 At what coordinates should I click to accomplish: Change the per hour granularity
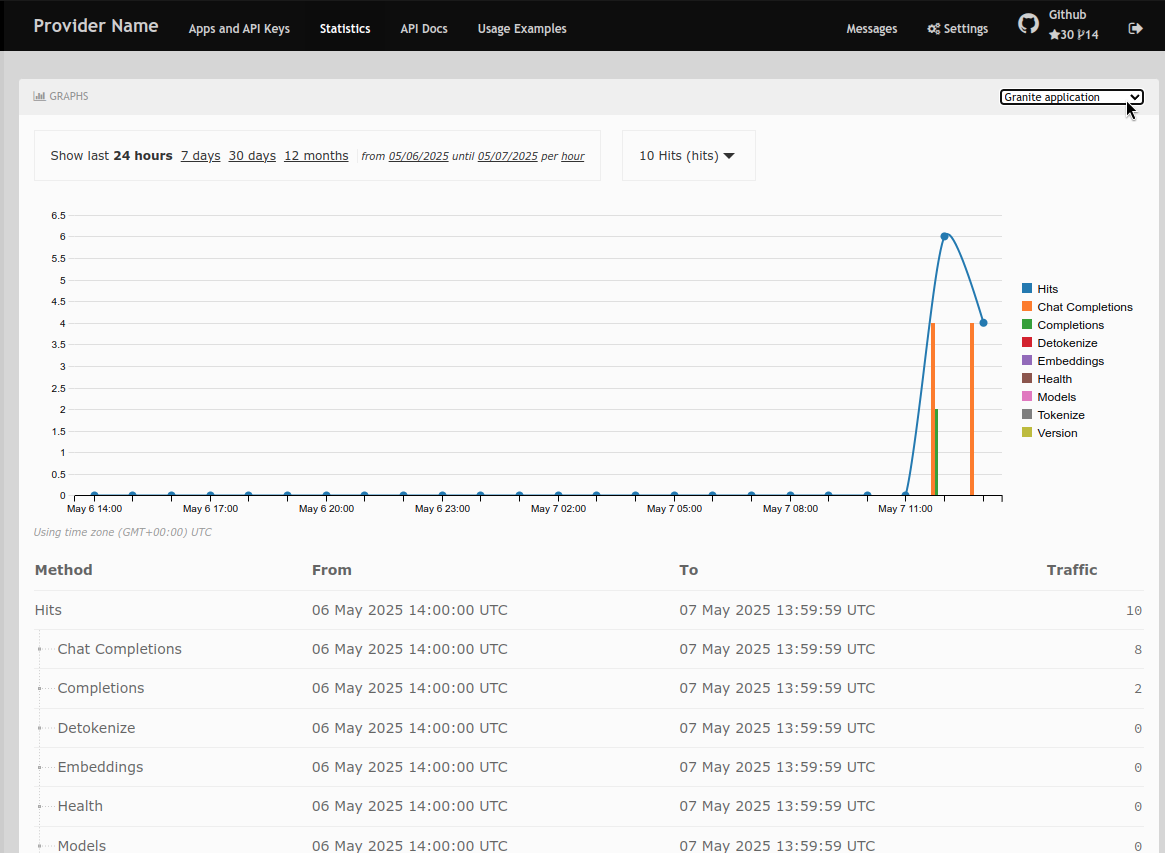click(x=572, y=156)
